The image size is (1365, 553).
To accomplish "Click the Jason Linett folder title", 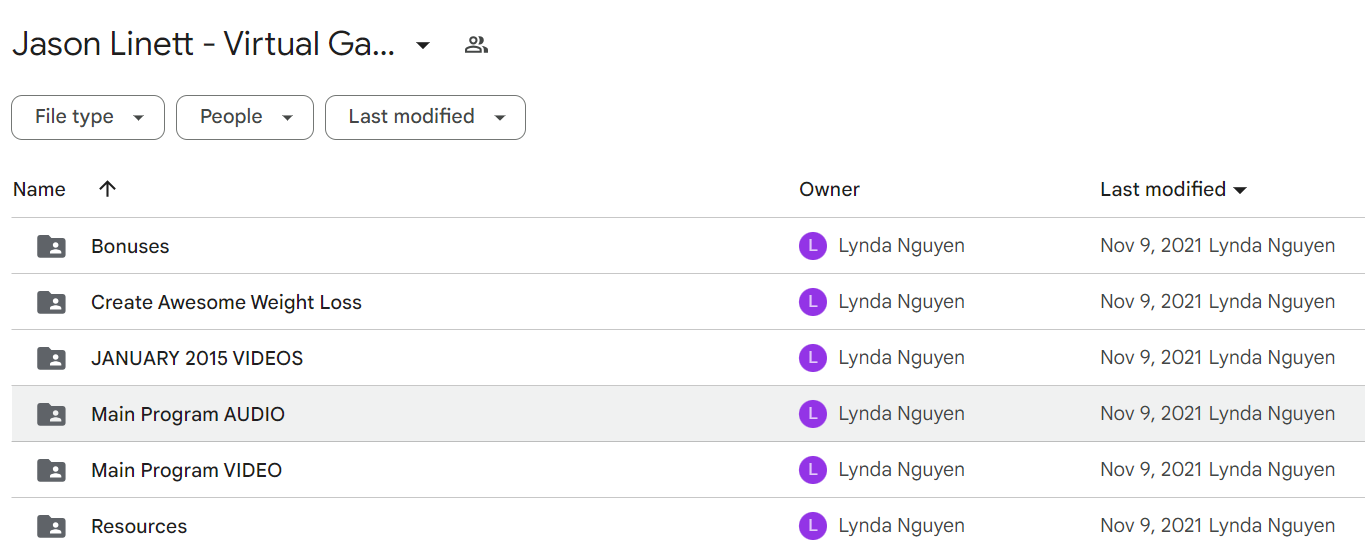I will pyautogui.click(x=203, y=45).
